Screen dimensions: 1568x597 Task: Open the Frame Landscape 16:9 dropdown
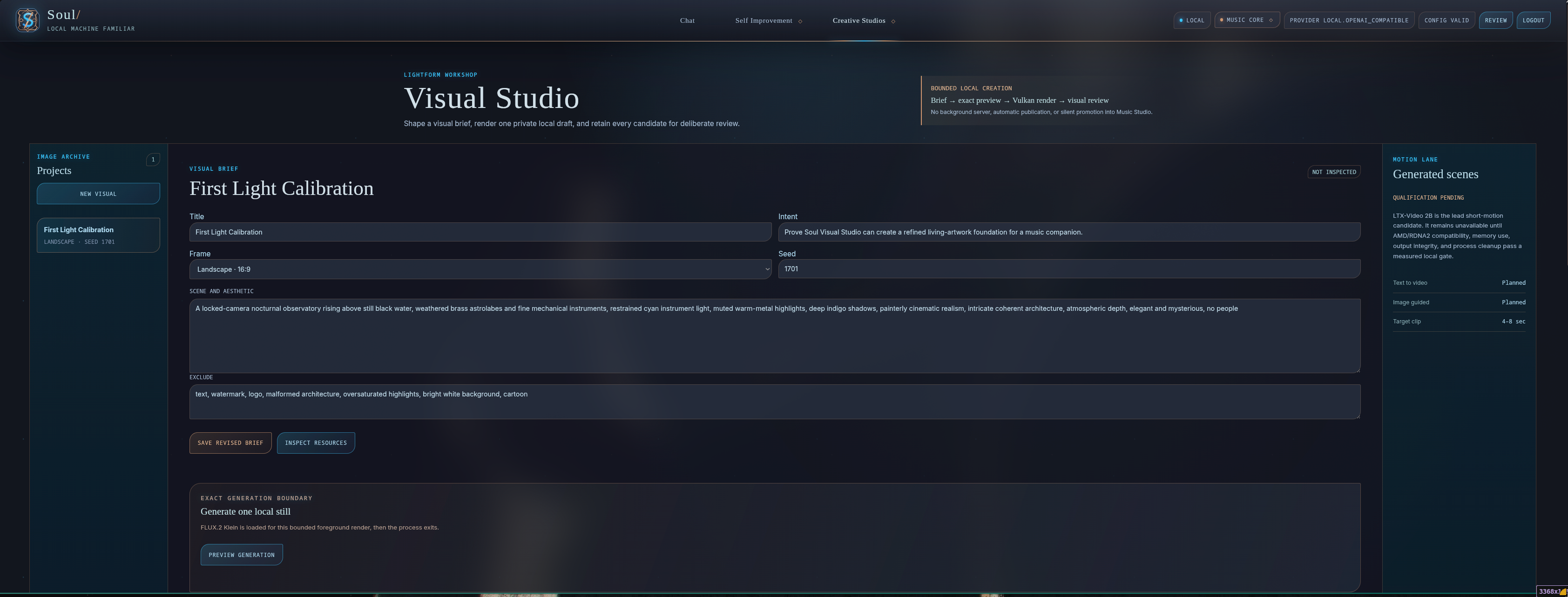[x=480, y=269]
